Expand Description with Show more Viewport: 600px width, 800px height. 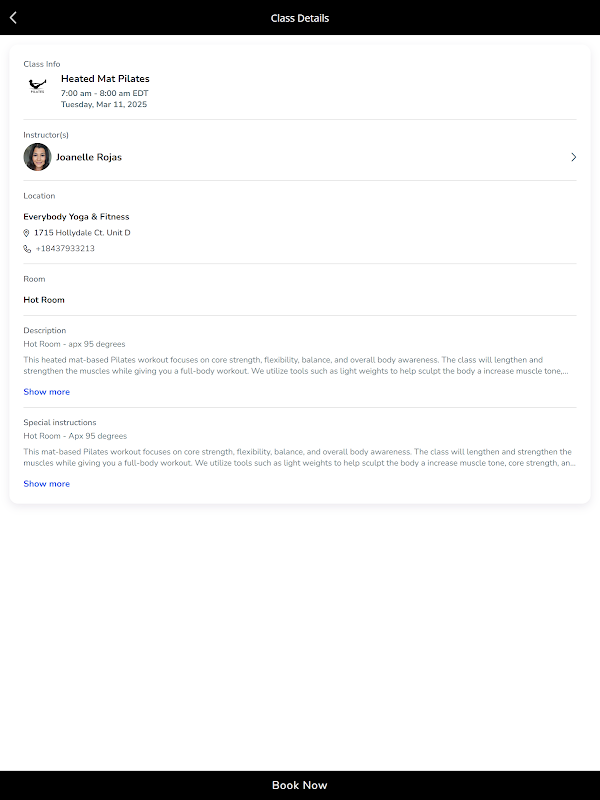46,392
